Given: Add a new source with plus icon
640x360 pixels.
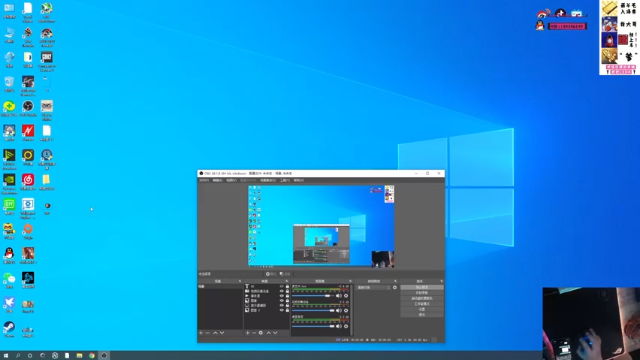Looking at the screenshot, I should [247, 333].
